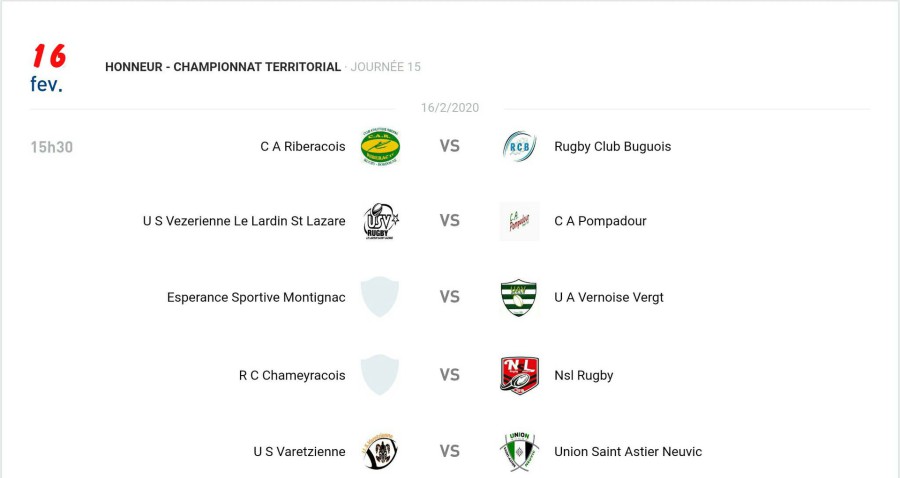Screen dimensions: 900x478
Task: Select the C A Pompadour team name
Action: pos(600,222)
